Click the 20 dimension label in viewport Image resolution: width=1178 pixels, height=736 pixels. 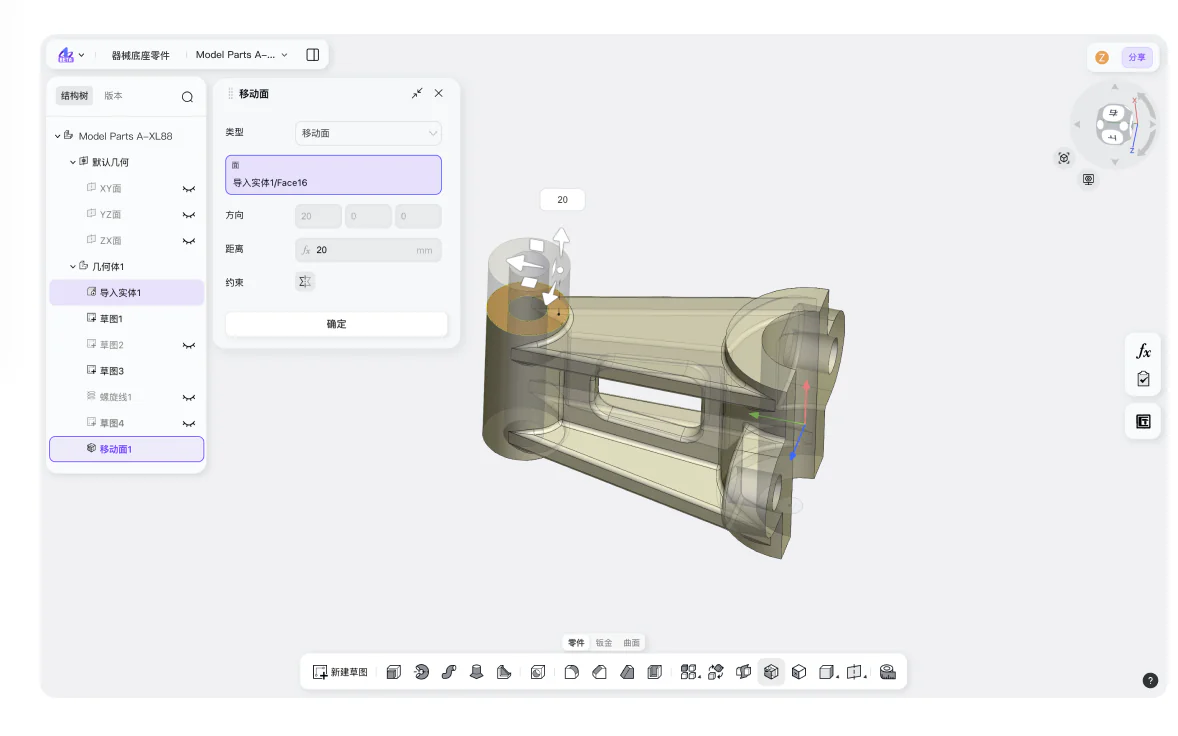563,200
